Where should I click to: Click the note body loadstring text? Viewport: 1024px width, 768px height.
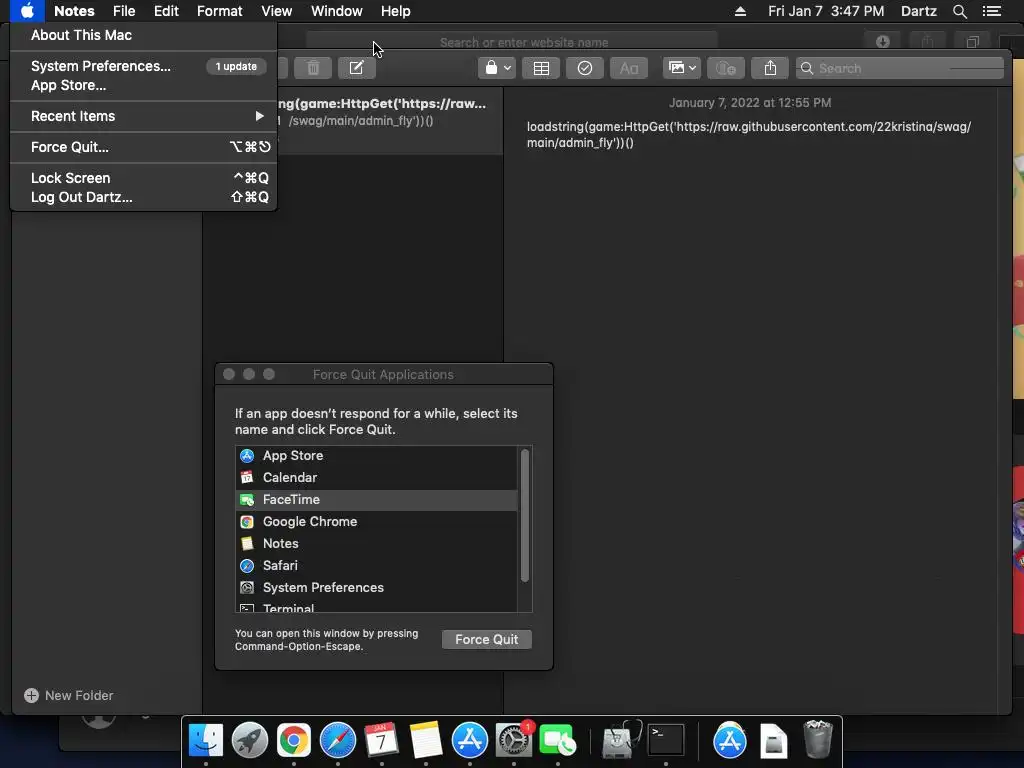pos(748,135)
